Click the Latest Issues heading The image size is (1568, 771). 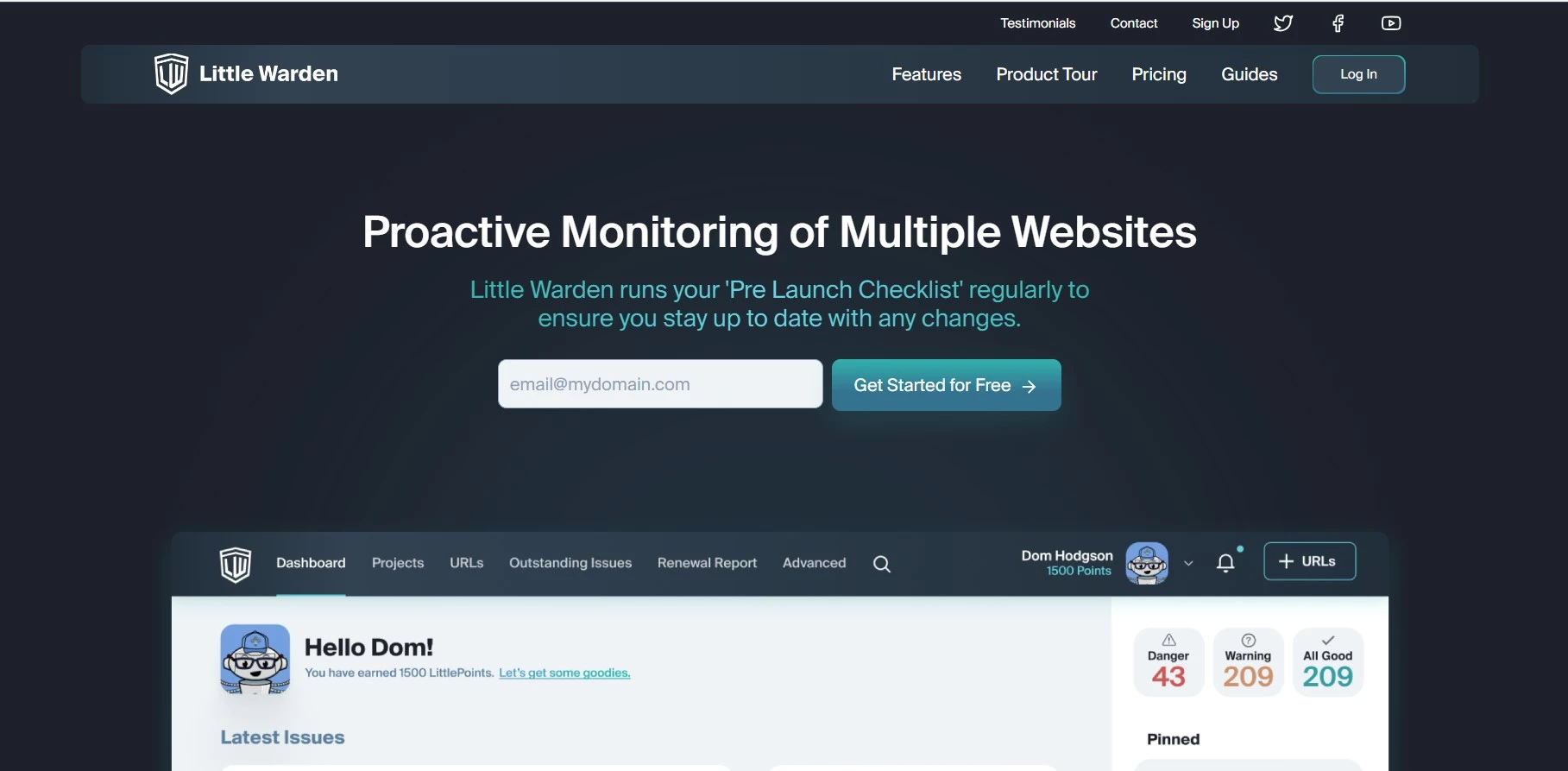(x=282, y=737)
